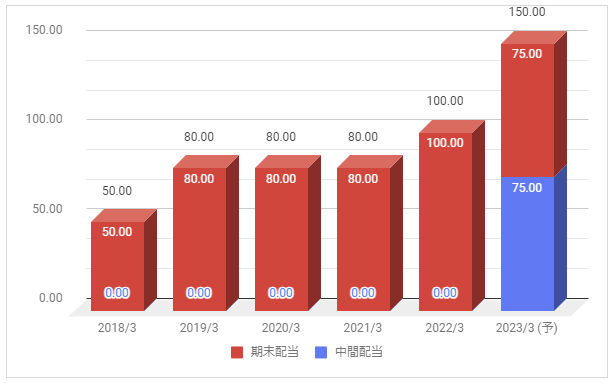The width and height of the screenshot is (613, 383).
Task: Click the white 80.00 label inside 2019/3 bar
Action: [x=199, y=179]
